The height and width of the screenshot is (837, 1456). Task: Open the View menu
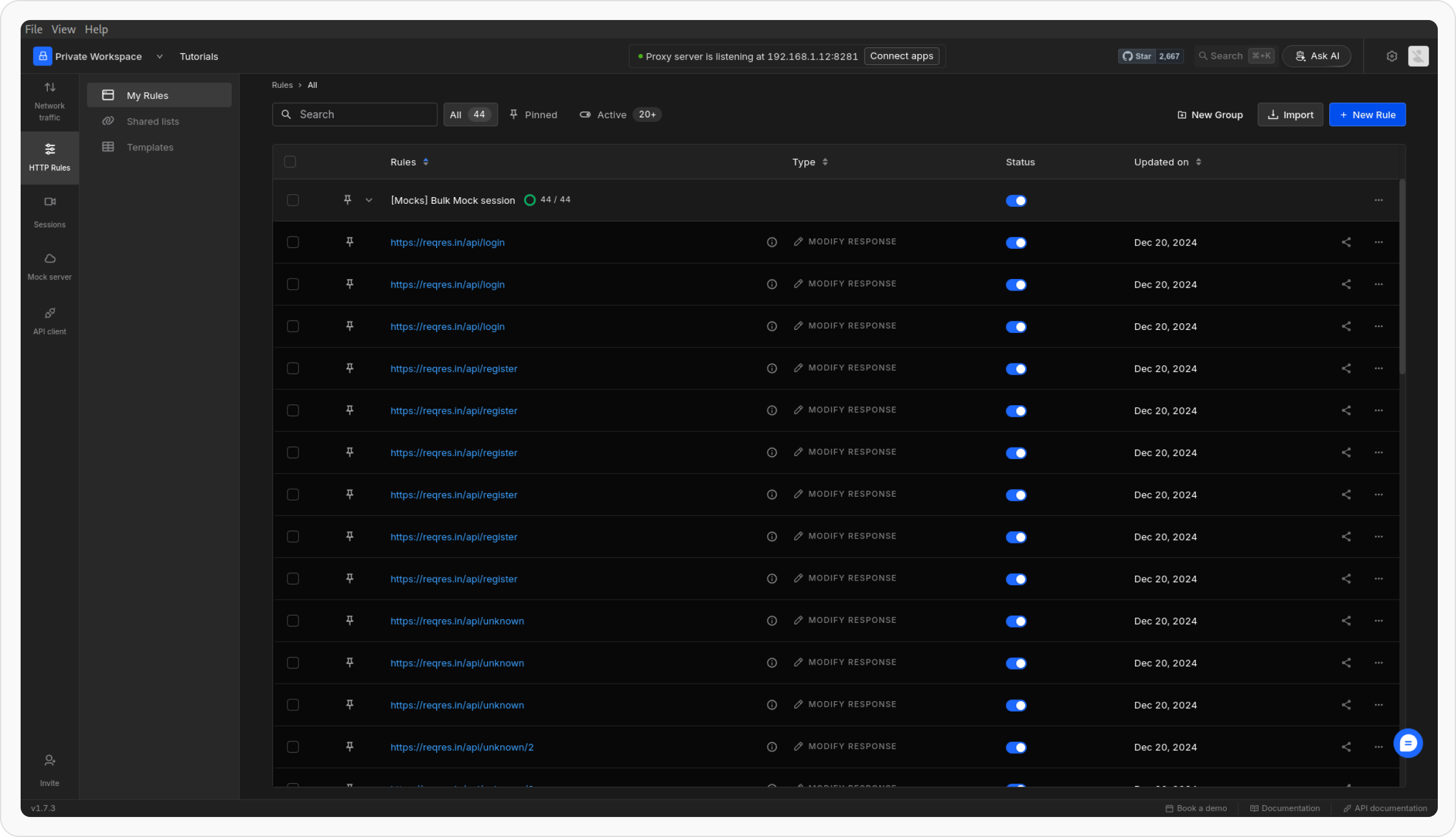(x=63, y=29)
